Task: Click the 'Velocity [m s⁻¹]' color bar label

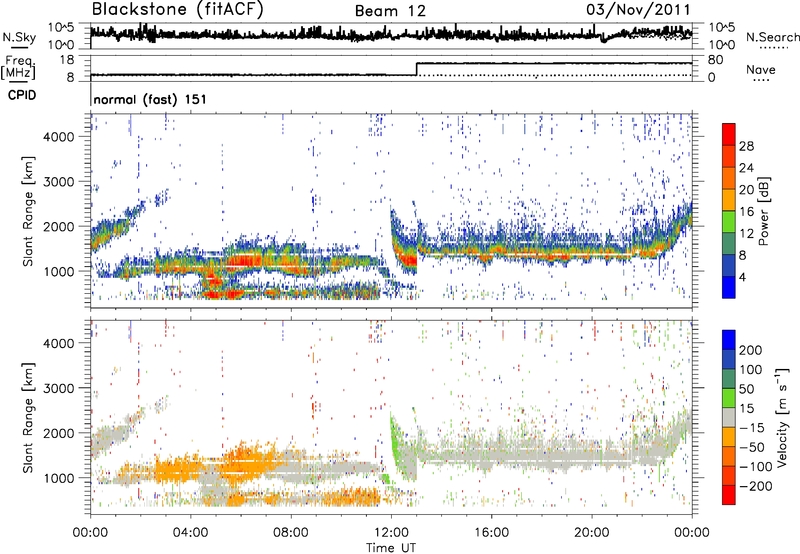Action: click(782, 417)
